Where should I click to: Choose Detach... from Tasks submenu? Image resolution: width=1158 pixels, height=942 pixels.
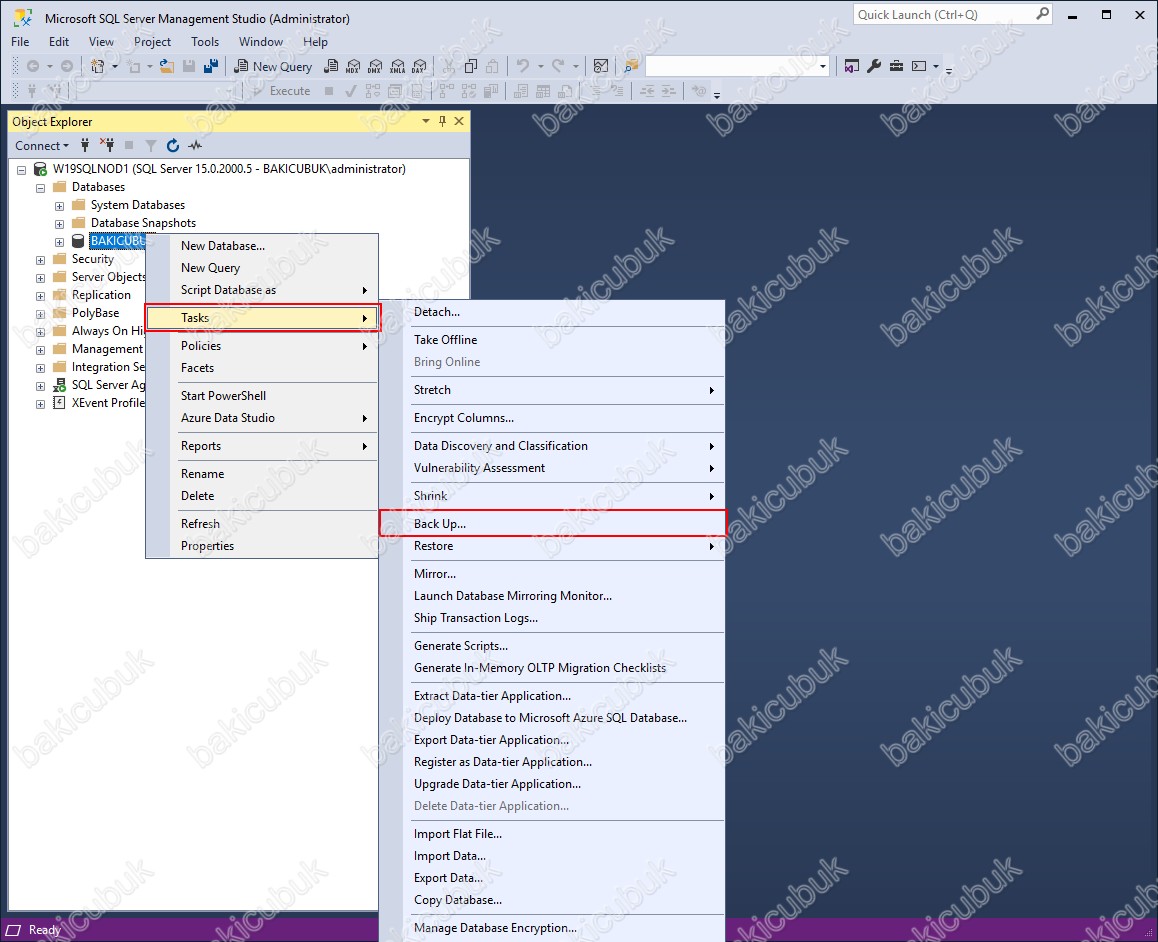pyautogui.click(x=552, y=312)
